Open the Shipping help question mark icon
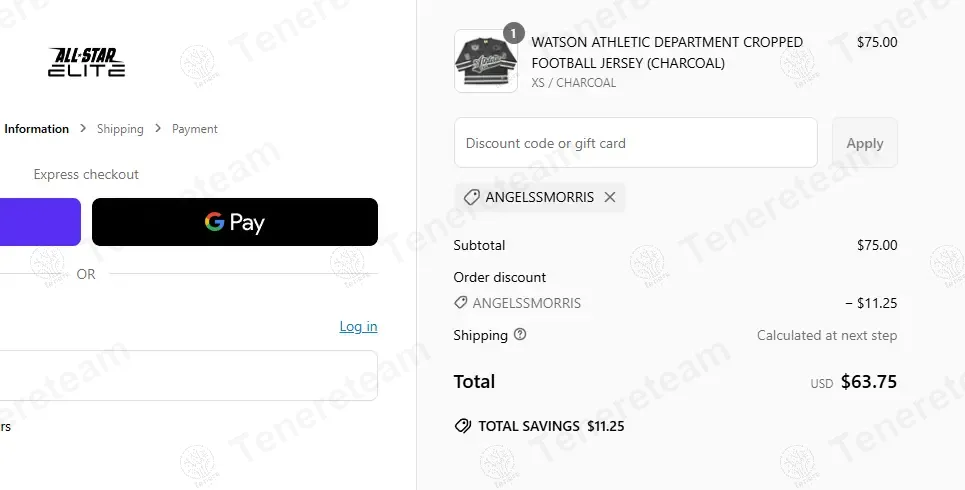965x490 pixels. 520,335
